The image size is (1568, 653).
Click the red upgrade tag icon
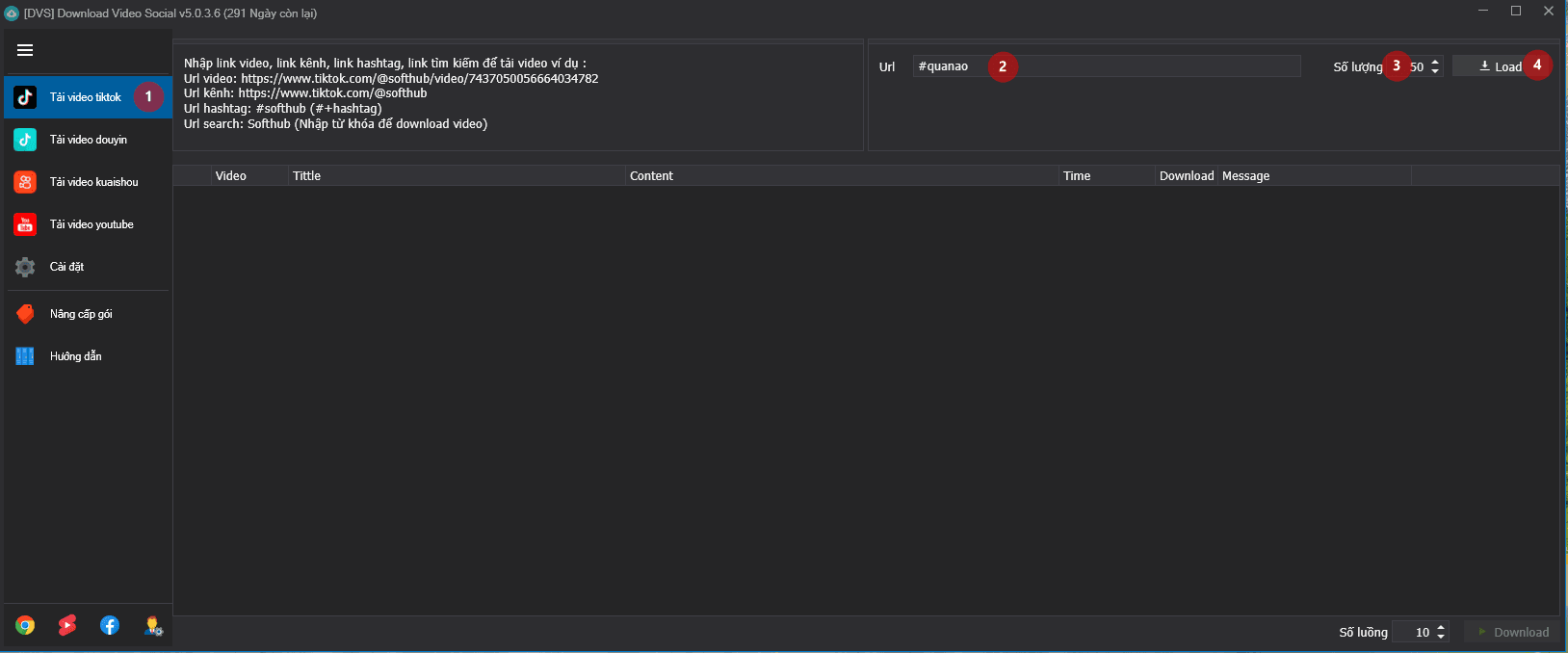pos(25,314)
